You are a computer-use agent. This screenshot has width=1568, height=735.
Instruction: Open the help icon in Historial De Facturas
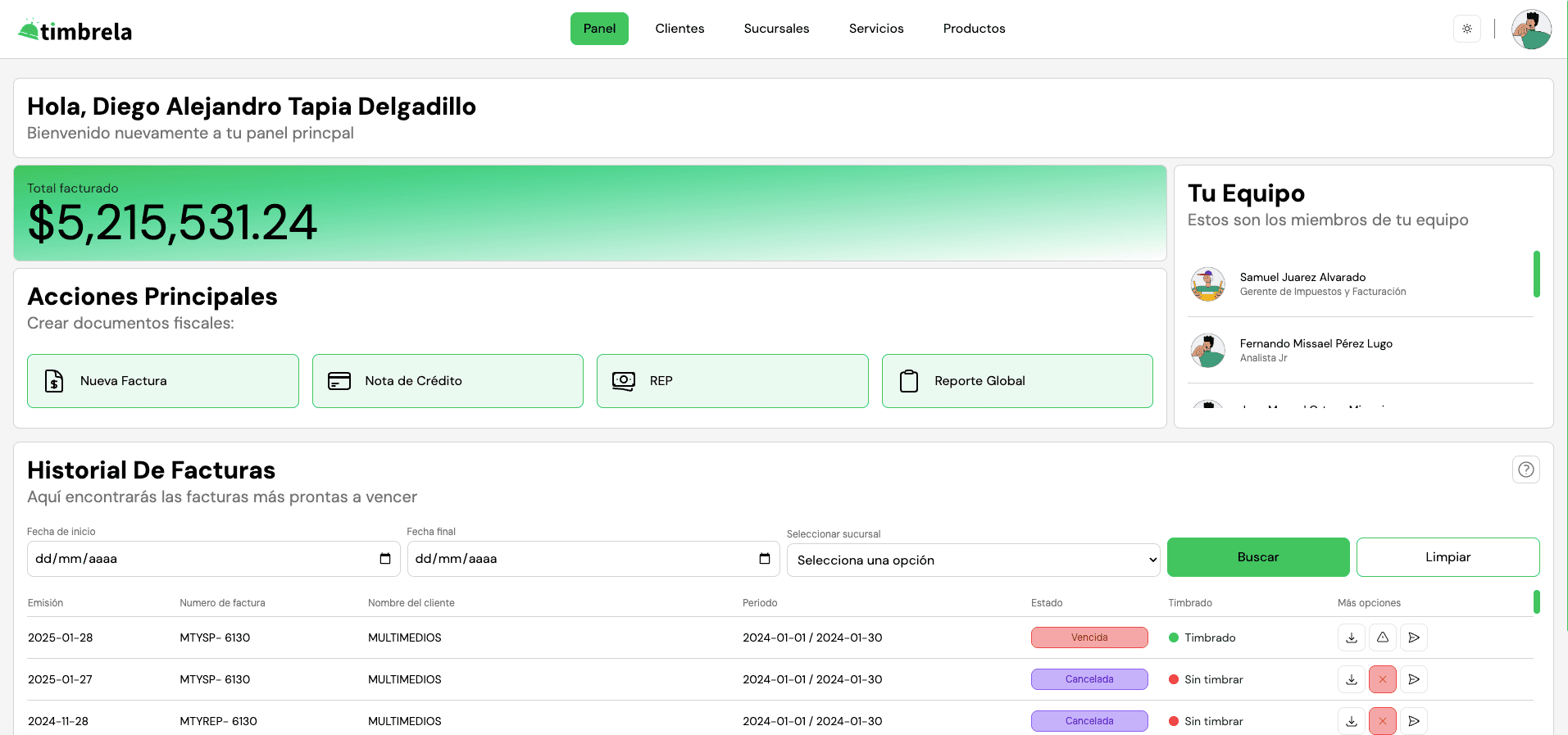click(x=1525, y=470)
